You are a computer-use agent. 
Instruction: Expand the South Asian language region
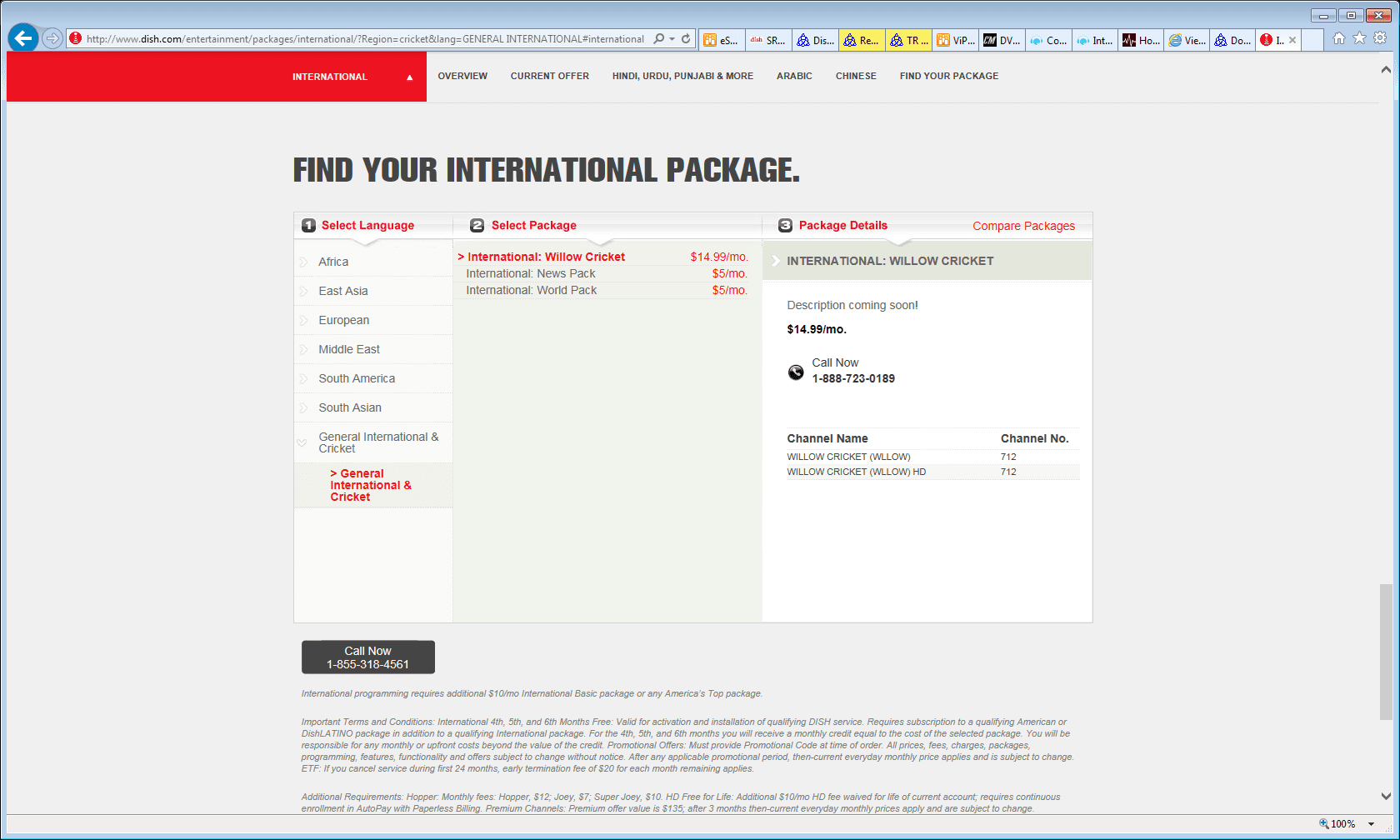[373, 407]
